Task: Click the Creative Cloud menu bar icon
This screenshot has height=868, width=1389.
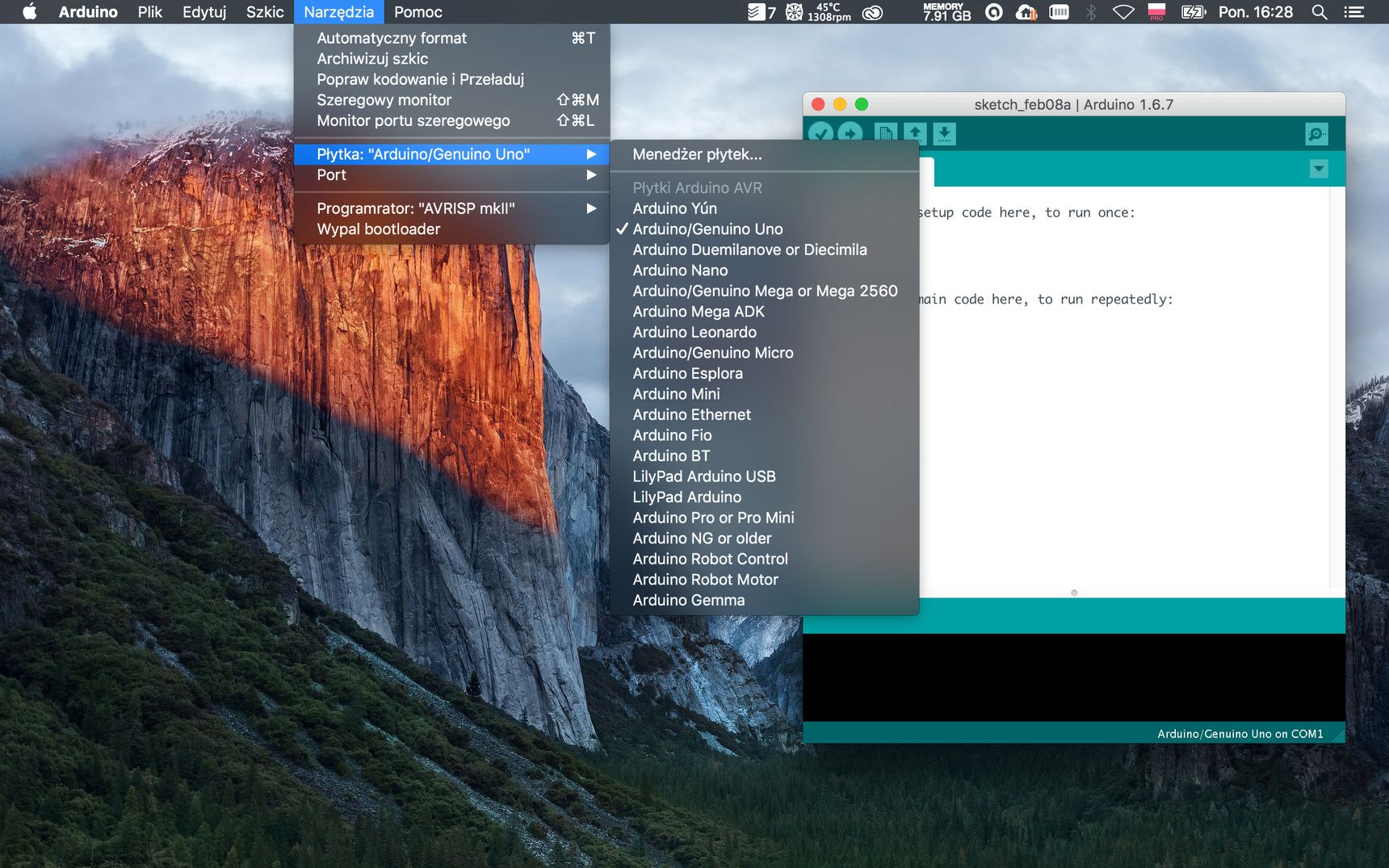Action: [x=872, y=12]
